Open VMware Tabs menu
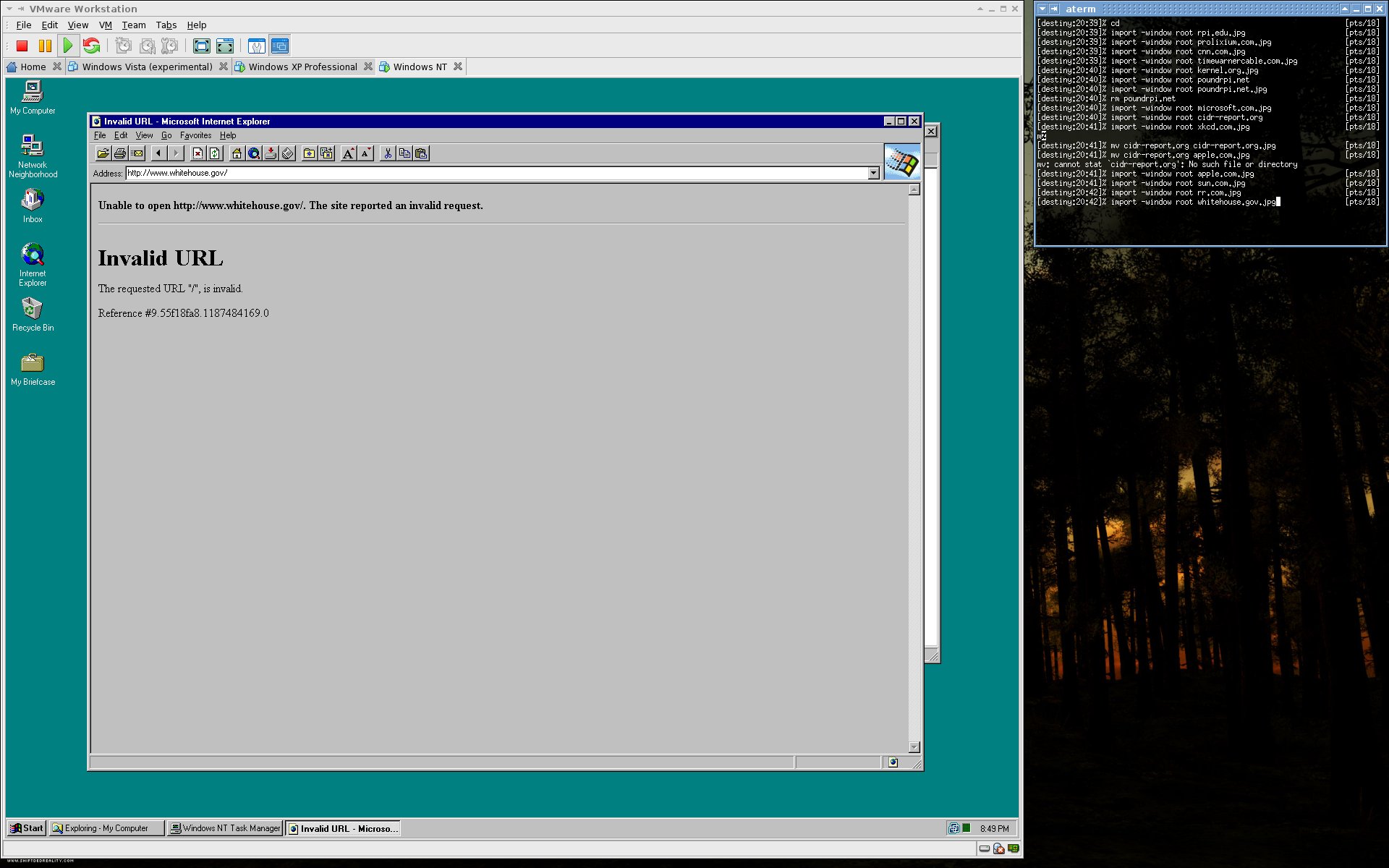 point(166,25)
